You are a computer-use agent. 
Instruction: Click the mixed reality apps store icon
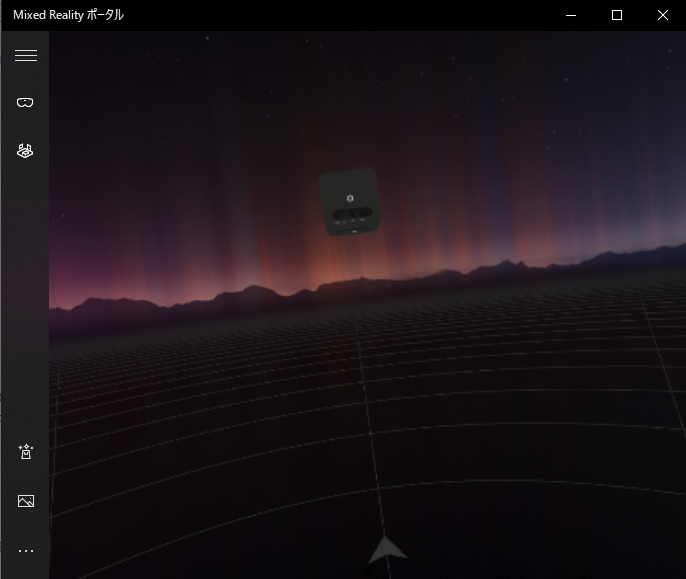(x=26, y=452)
